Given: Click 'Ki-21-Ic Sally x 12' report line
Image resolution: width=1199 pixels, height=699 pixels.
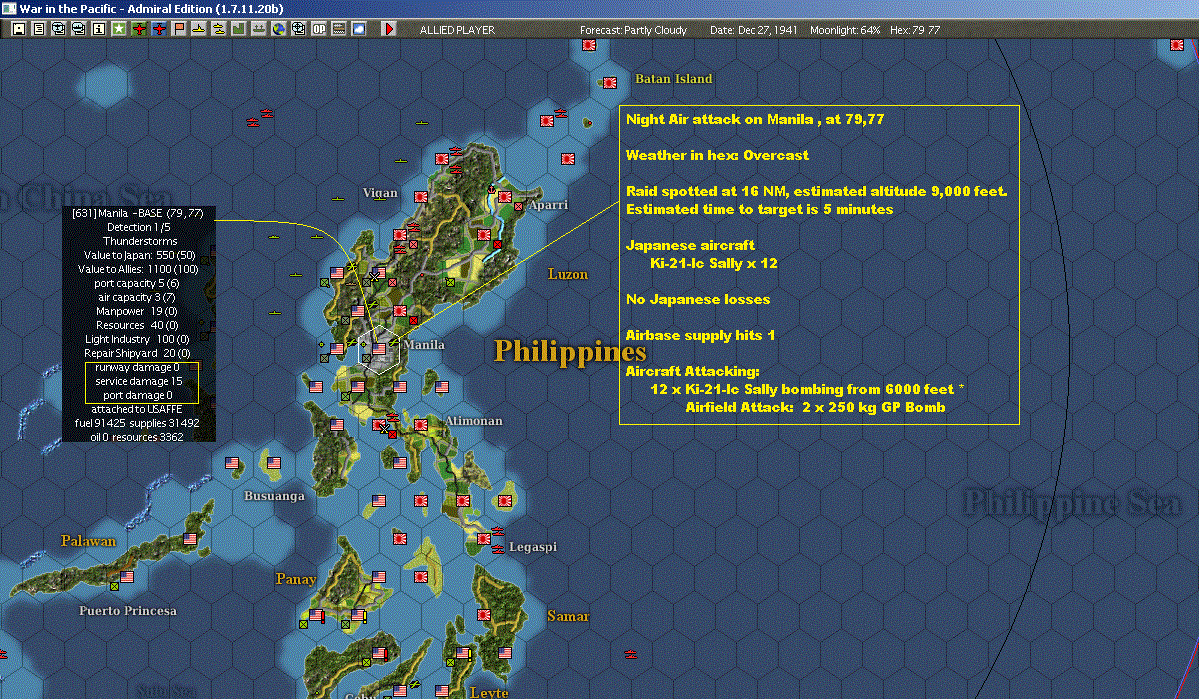Looking at the screenshot, I should 713,263.
